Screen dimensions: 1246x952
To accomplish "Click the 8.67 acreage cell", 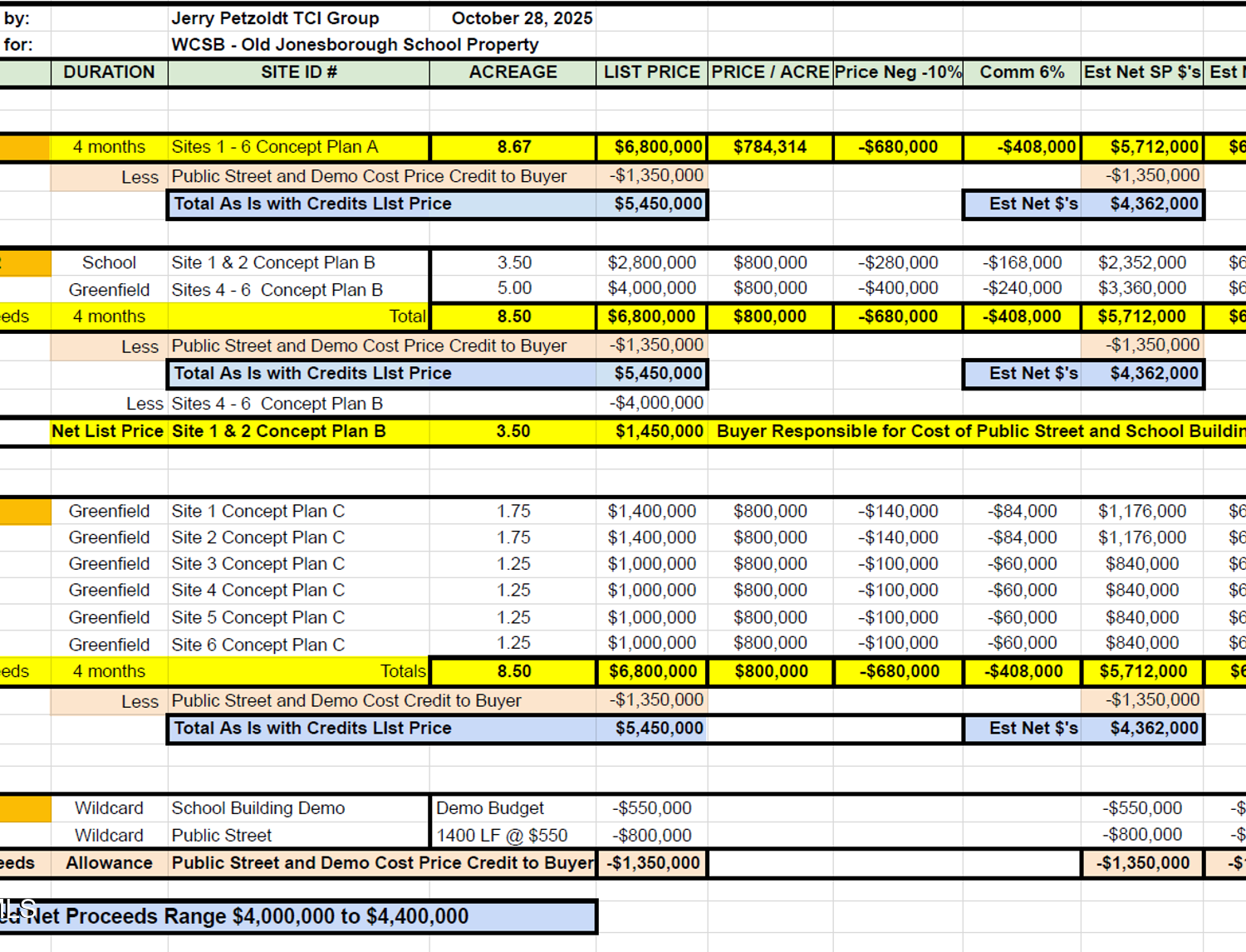I will click(513, 147).
